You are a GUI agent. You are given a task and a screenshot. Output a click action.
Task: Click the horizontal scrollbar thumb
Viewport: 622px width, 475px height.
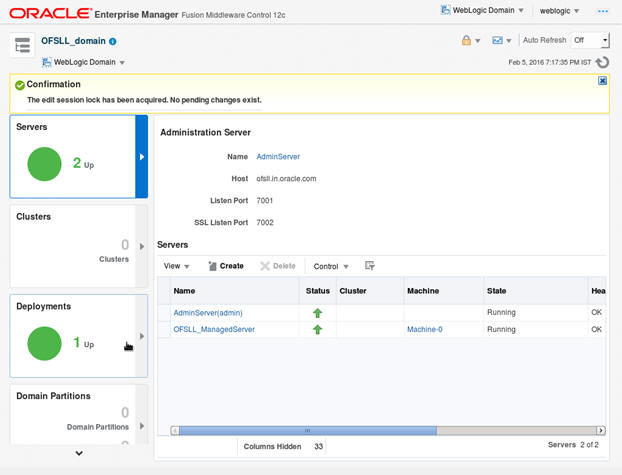click(x=308, y=431)
